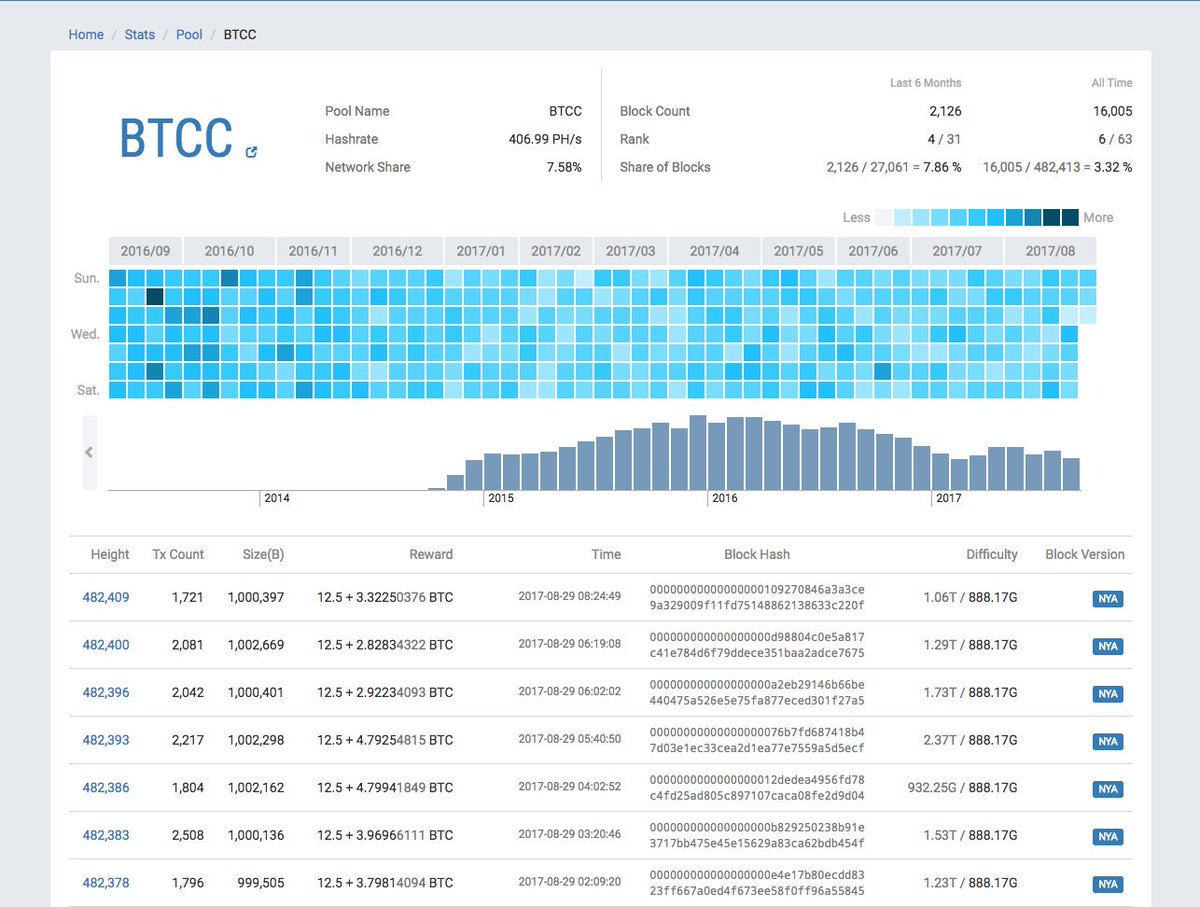This screenshot has height=907, width=1200.
Task: Select the 2016/09 month header
Action: click(x=145, y=251)
